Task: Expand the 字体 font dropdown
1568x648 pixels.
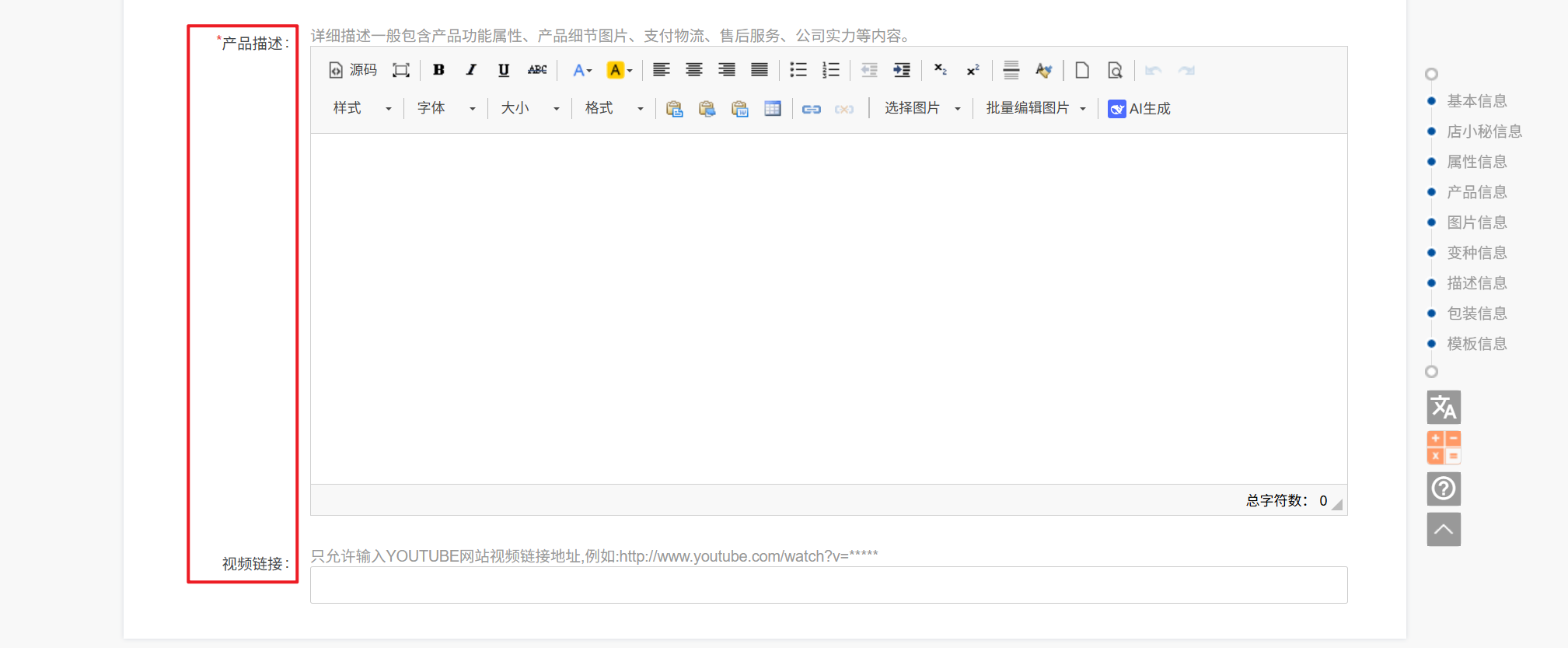Action: click(x=446, y=108)
